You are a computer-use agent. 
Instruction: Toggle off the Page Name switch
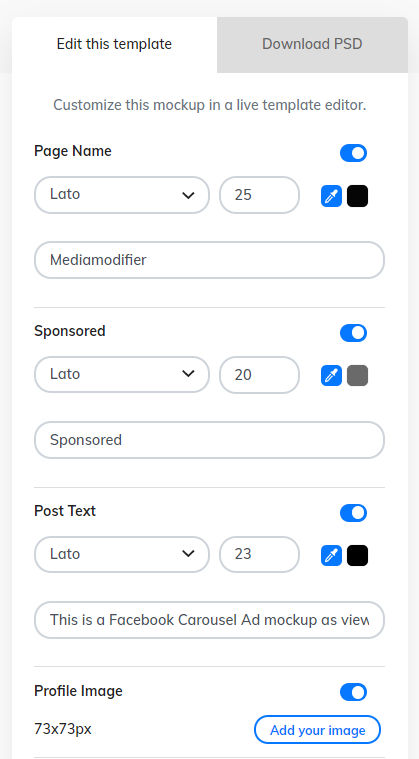point(354,153)
